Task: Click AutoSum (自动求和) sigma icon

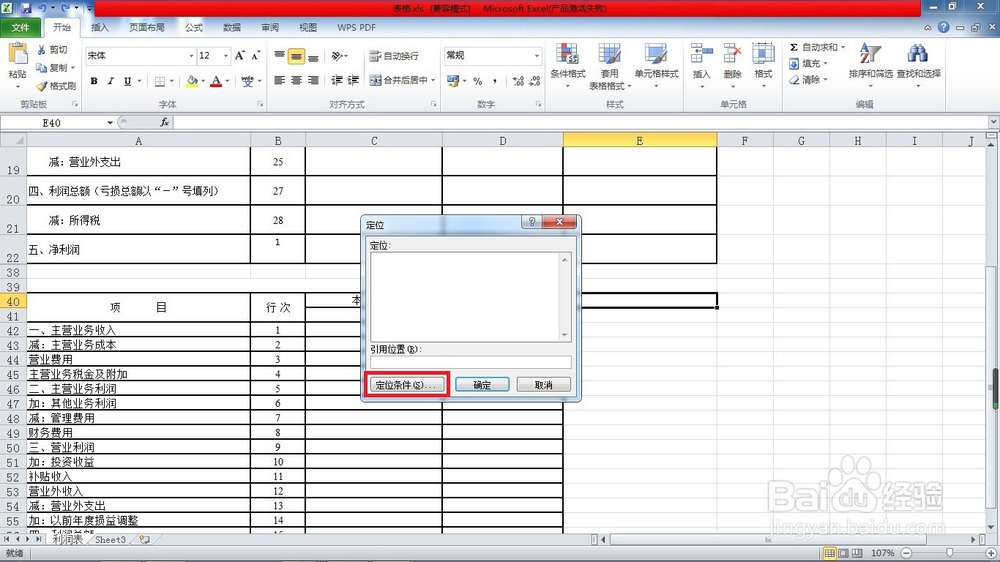Action: click(x=794, y=47)
